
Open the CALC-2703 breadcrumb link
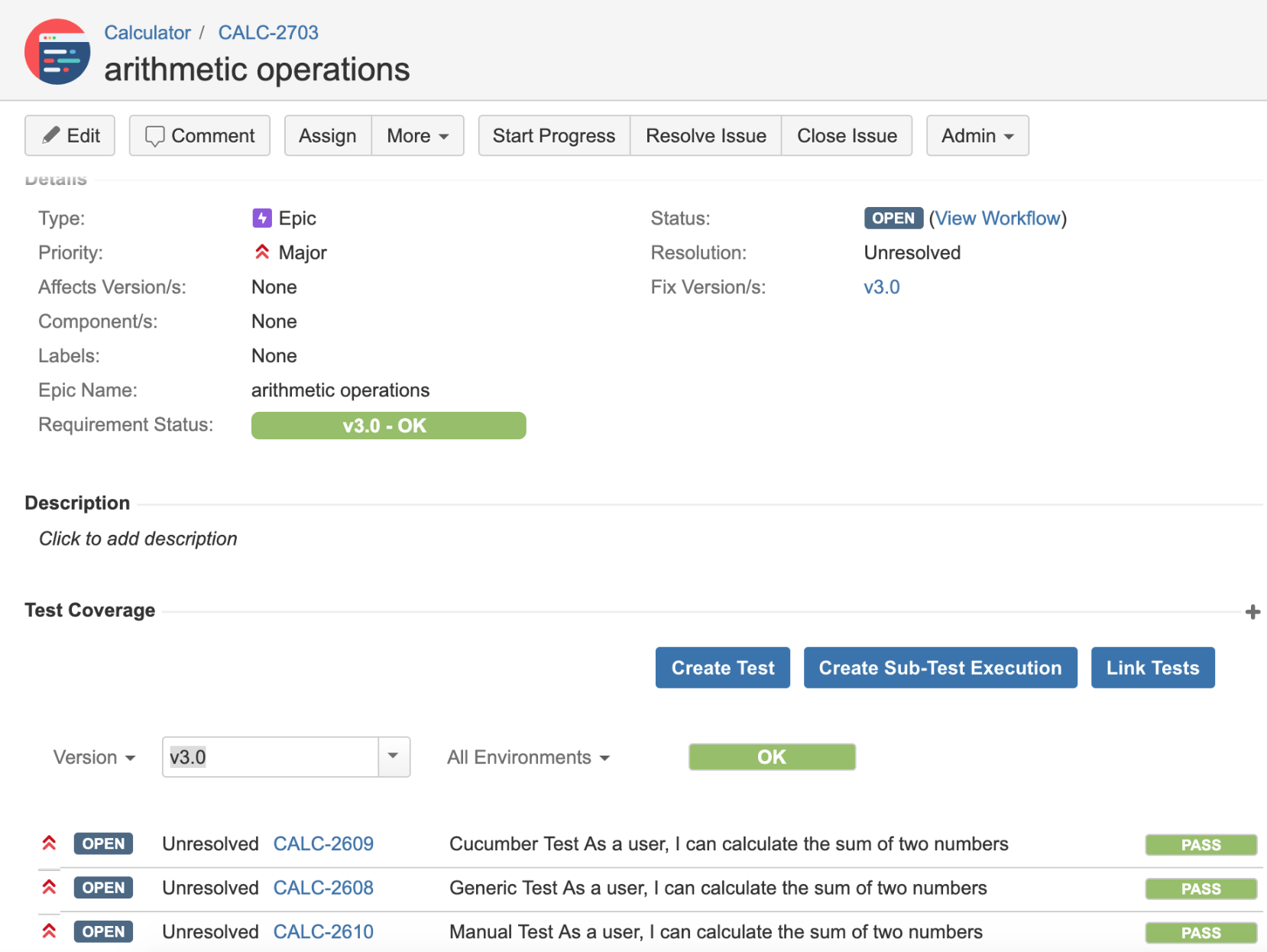[268, 33]
